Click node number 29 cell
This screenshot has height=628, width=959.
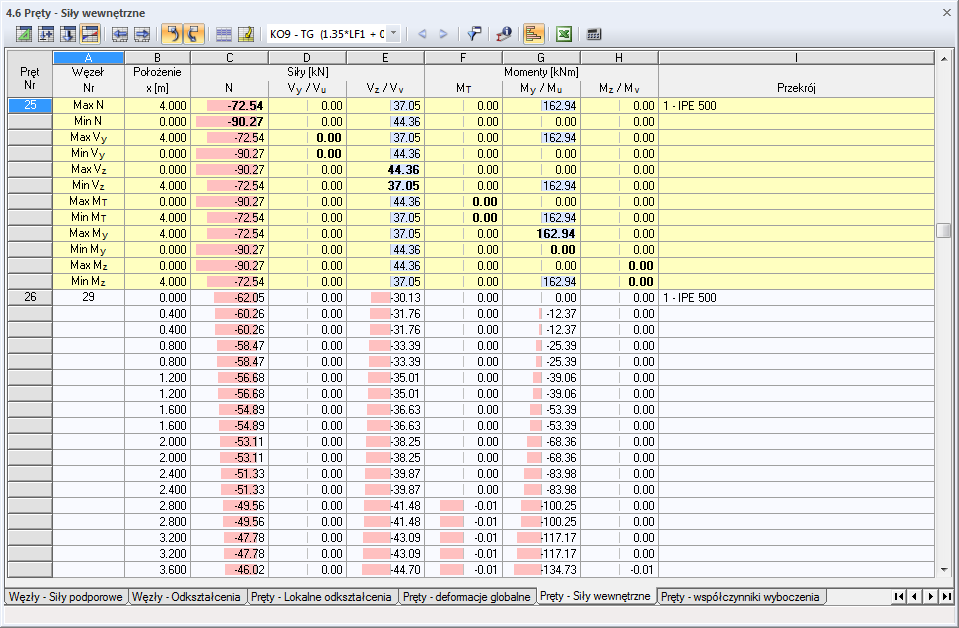[x=89, y=297]
